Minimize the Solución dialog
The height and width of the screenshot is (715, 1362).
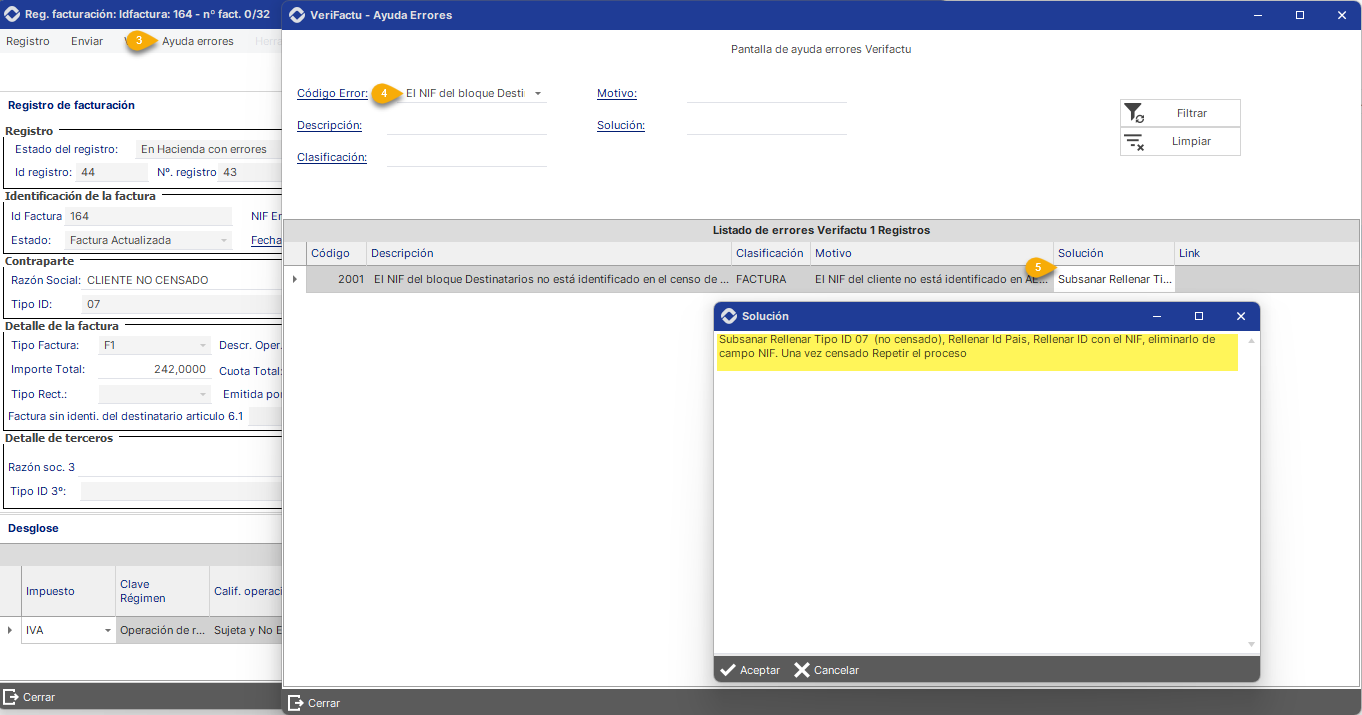1157,316
